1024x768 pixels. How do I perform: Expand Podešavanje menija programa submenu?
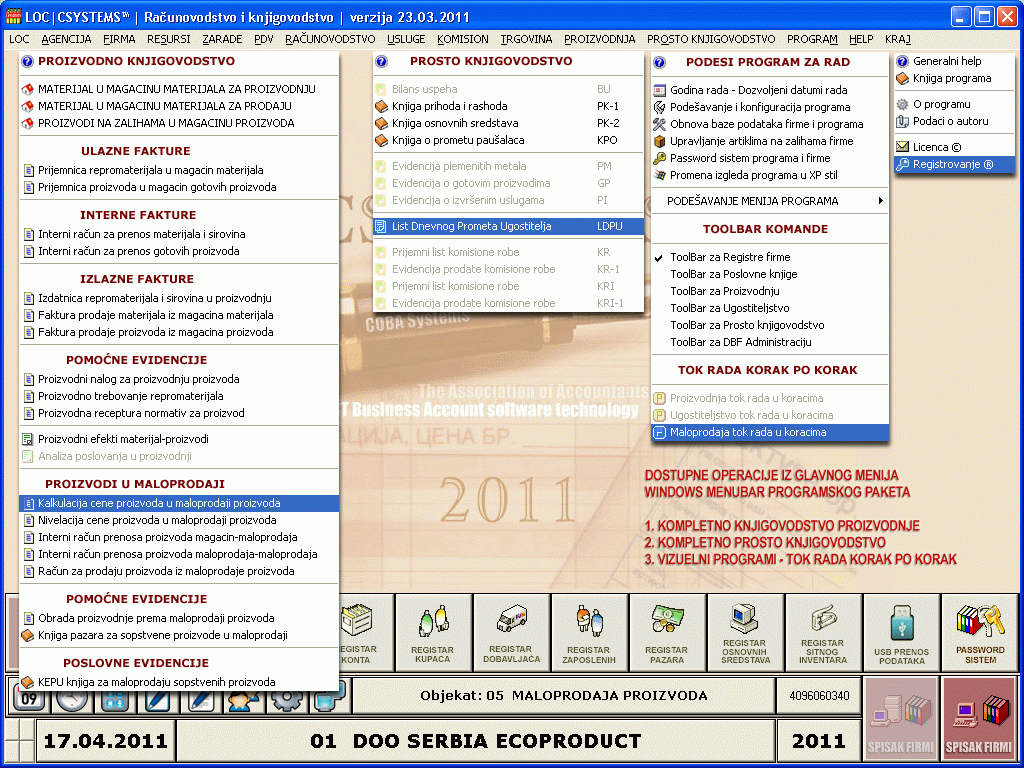coord(770,201)
